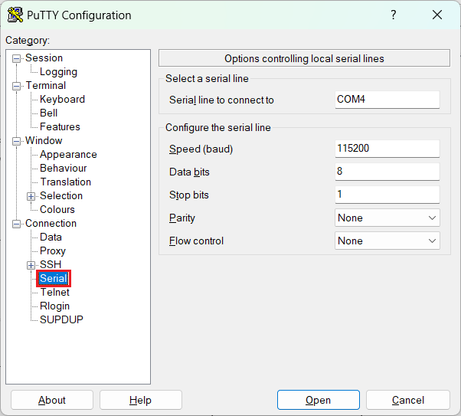Screen dimensions: 461x416
Task: Expand the Selection tree node
Action: (31, 196)
